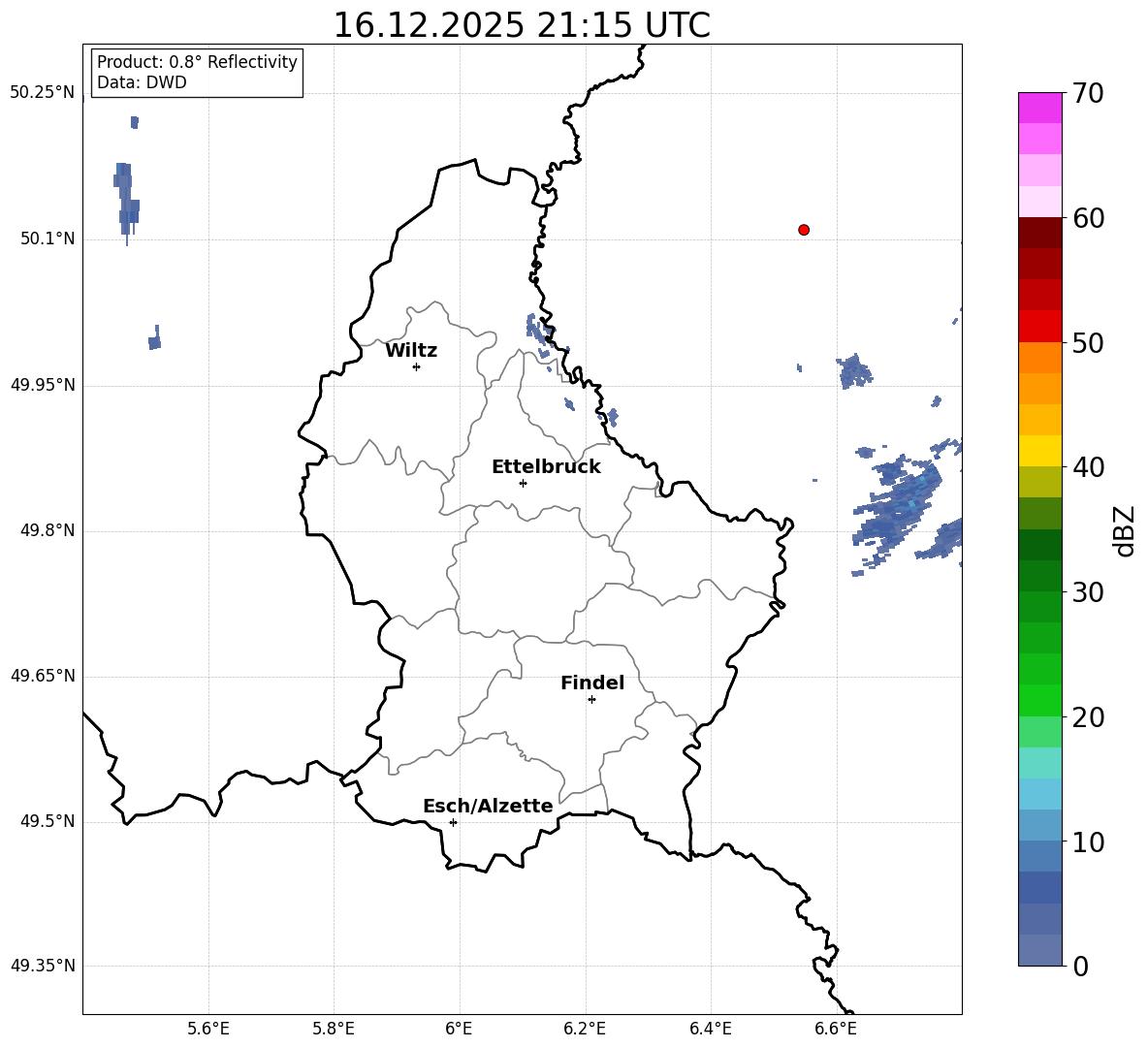Click the red dot radar marker
Image resolution: width=1148 pixels, height=1048 pixels.
click(x=804, y=230)
